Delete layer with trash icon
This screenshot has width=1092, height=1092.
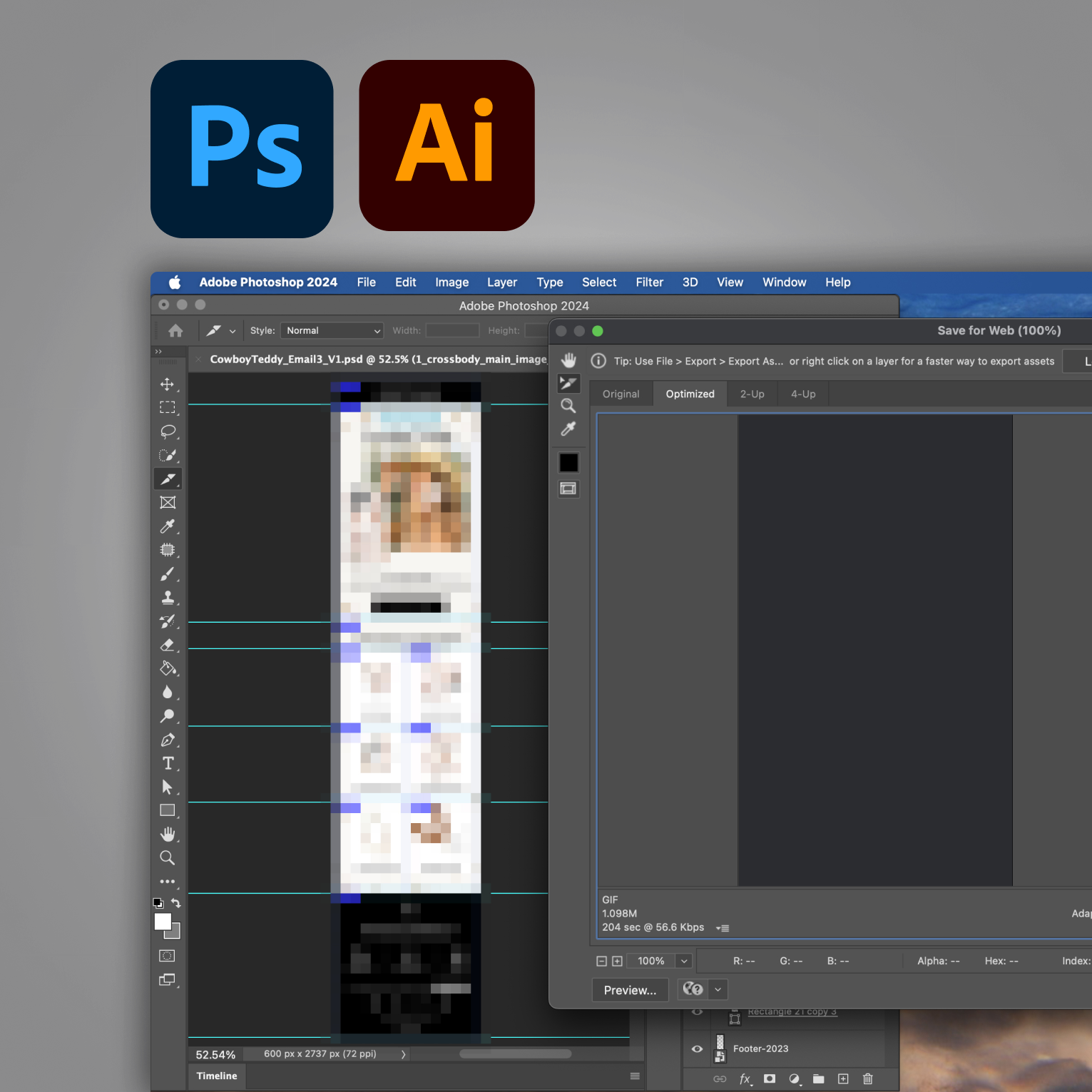[x=868, y=1078]
